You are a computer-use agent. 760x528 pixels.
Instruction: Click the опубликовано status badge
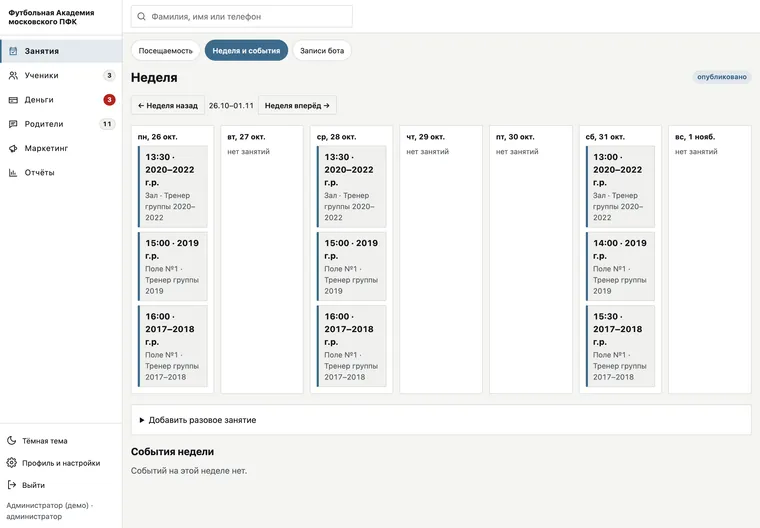pyautogui.click(x=722, y=77)
